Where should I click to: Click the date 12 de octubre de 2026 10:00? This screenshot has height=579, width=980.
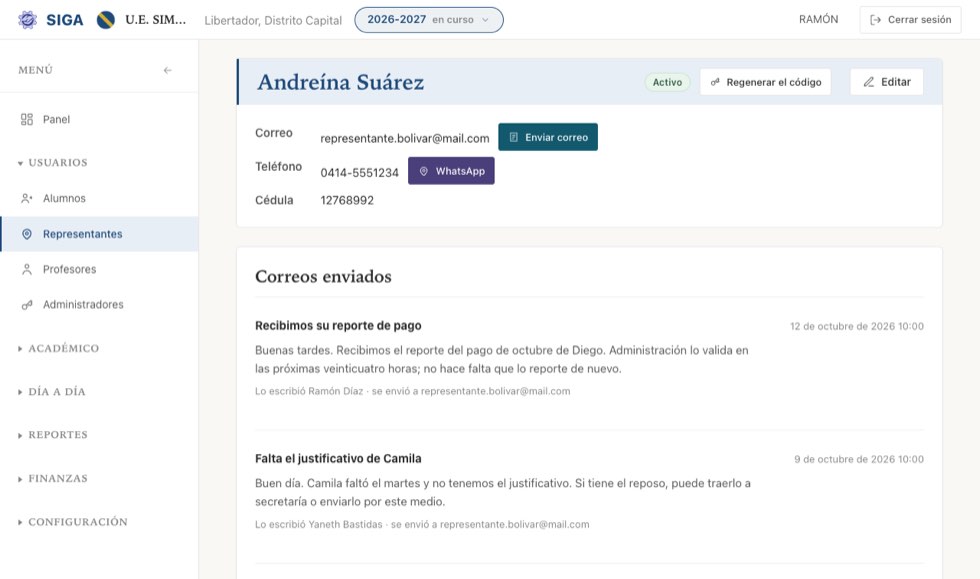pyautogui.click(x=857, y=326)
